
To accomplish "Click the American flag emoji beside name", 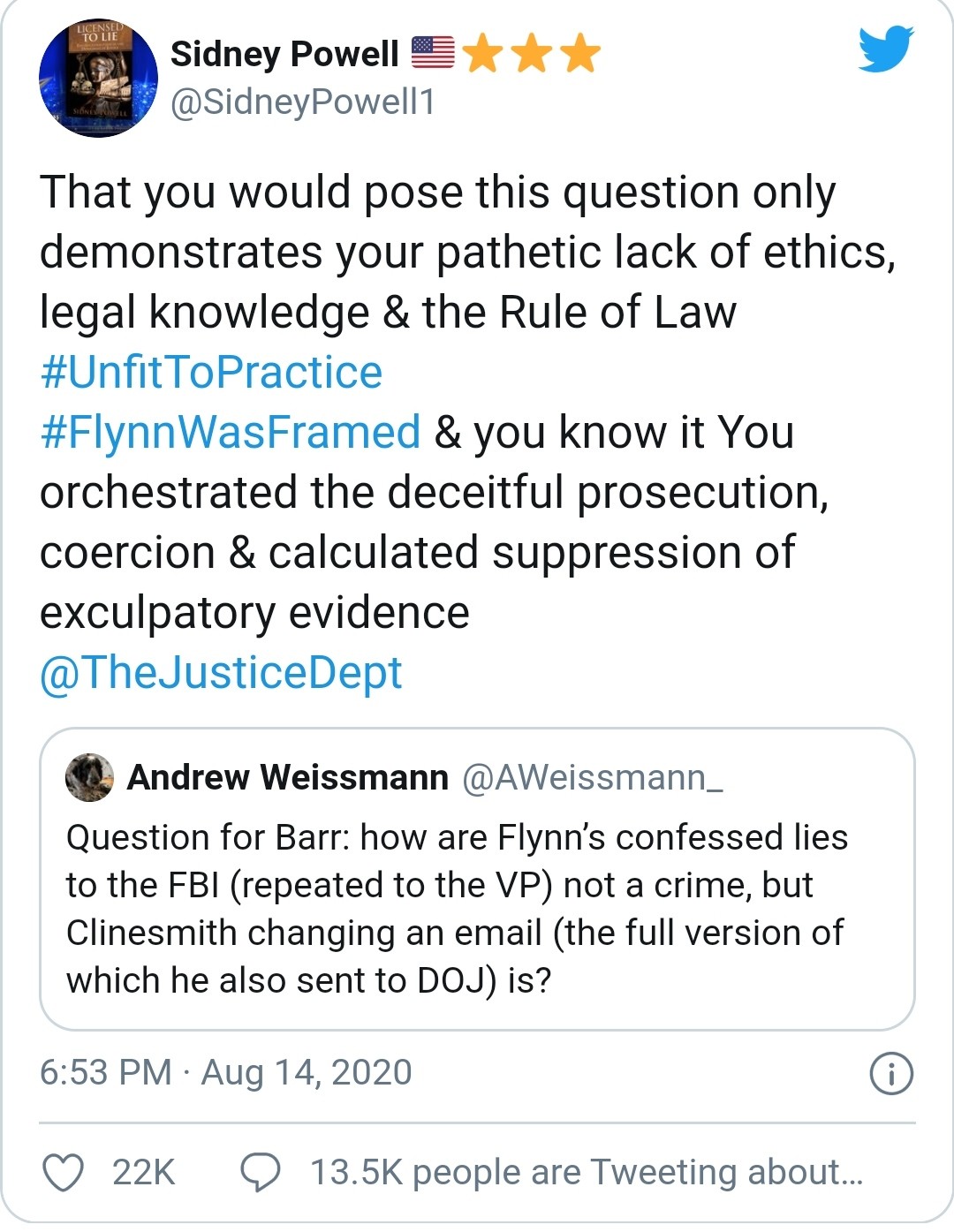I will pyautogui.click(x=433, y=53).
